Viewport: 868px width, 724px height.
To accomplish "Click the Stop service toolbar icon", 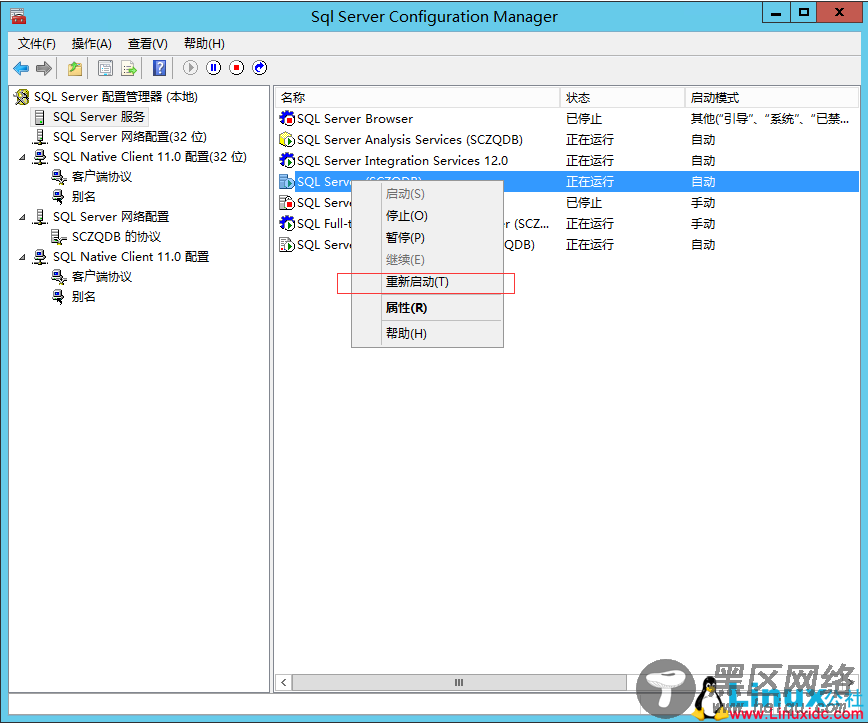I will pos(236,68).
